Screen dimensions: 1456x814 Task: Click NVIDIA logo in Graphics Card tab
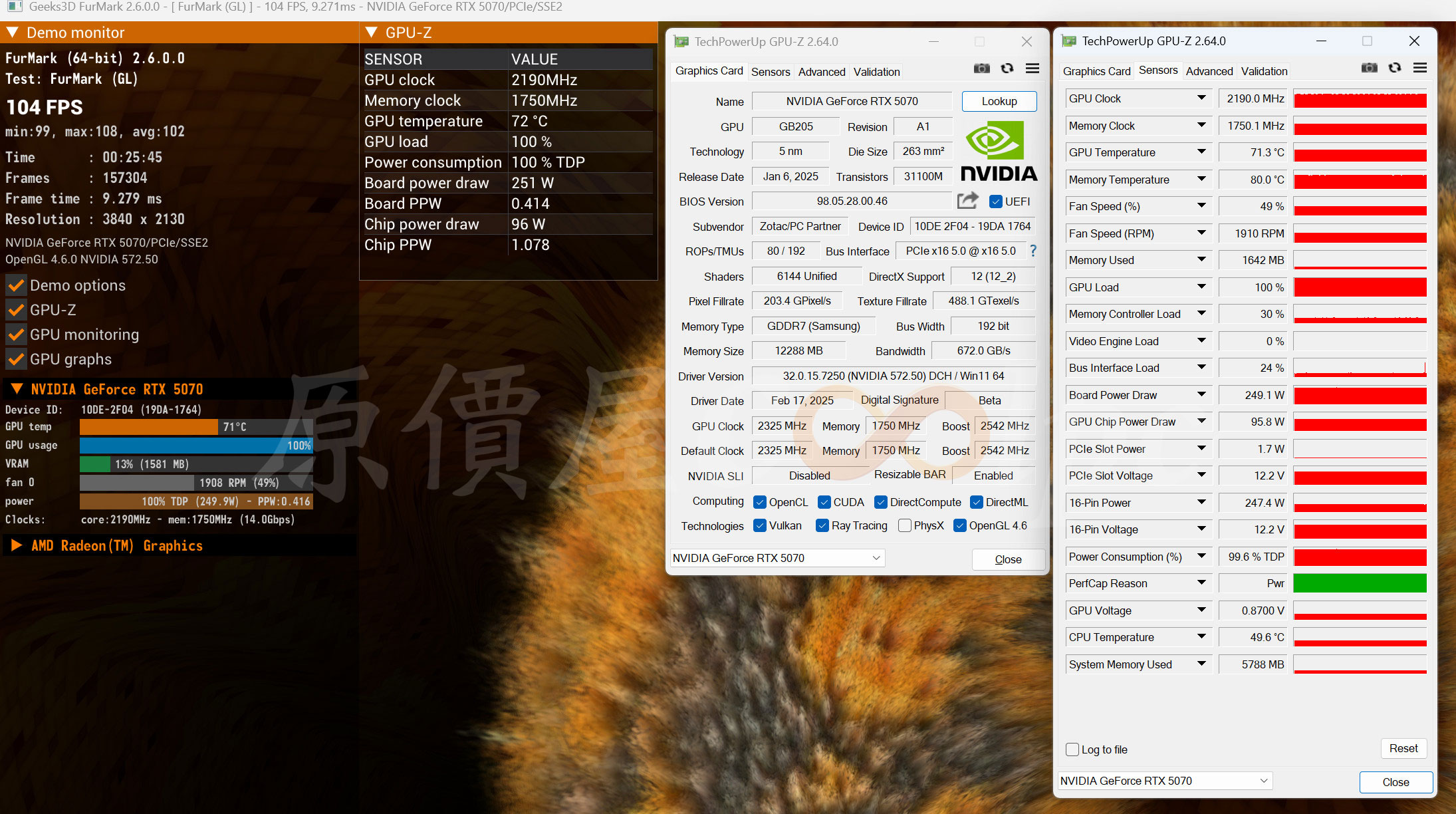tap(999, 152)
